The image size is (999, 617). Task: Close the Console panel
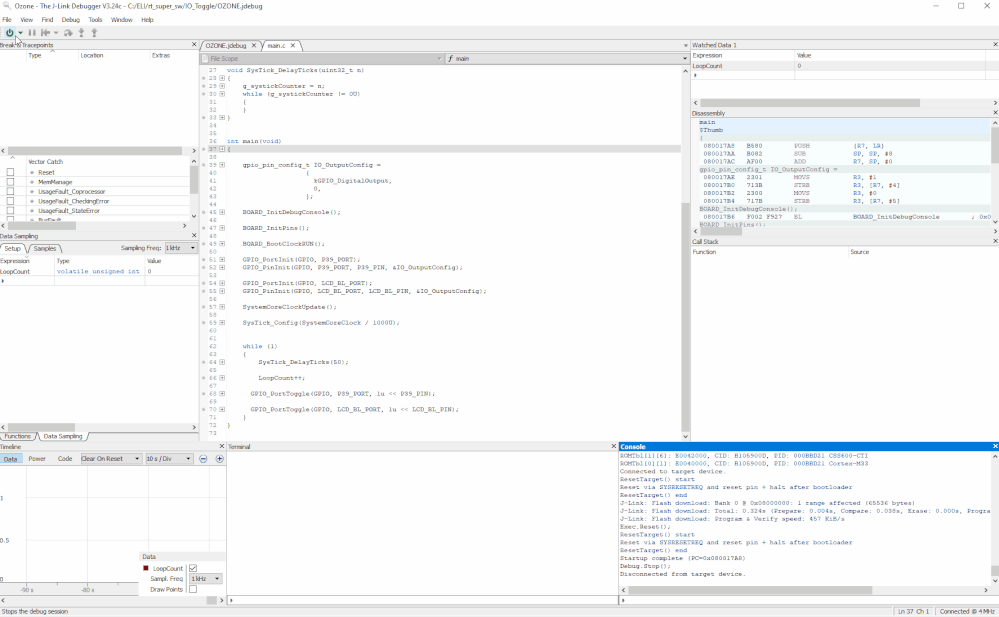995,447
